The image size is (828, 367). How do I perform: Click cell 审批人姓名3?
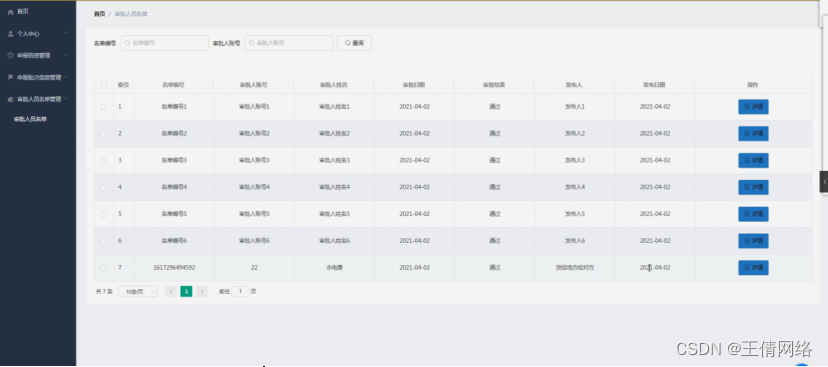click(x=334, y=161)
